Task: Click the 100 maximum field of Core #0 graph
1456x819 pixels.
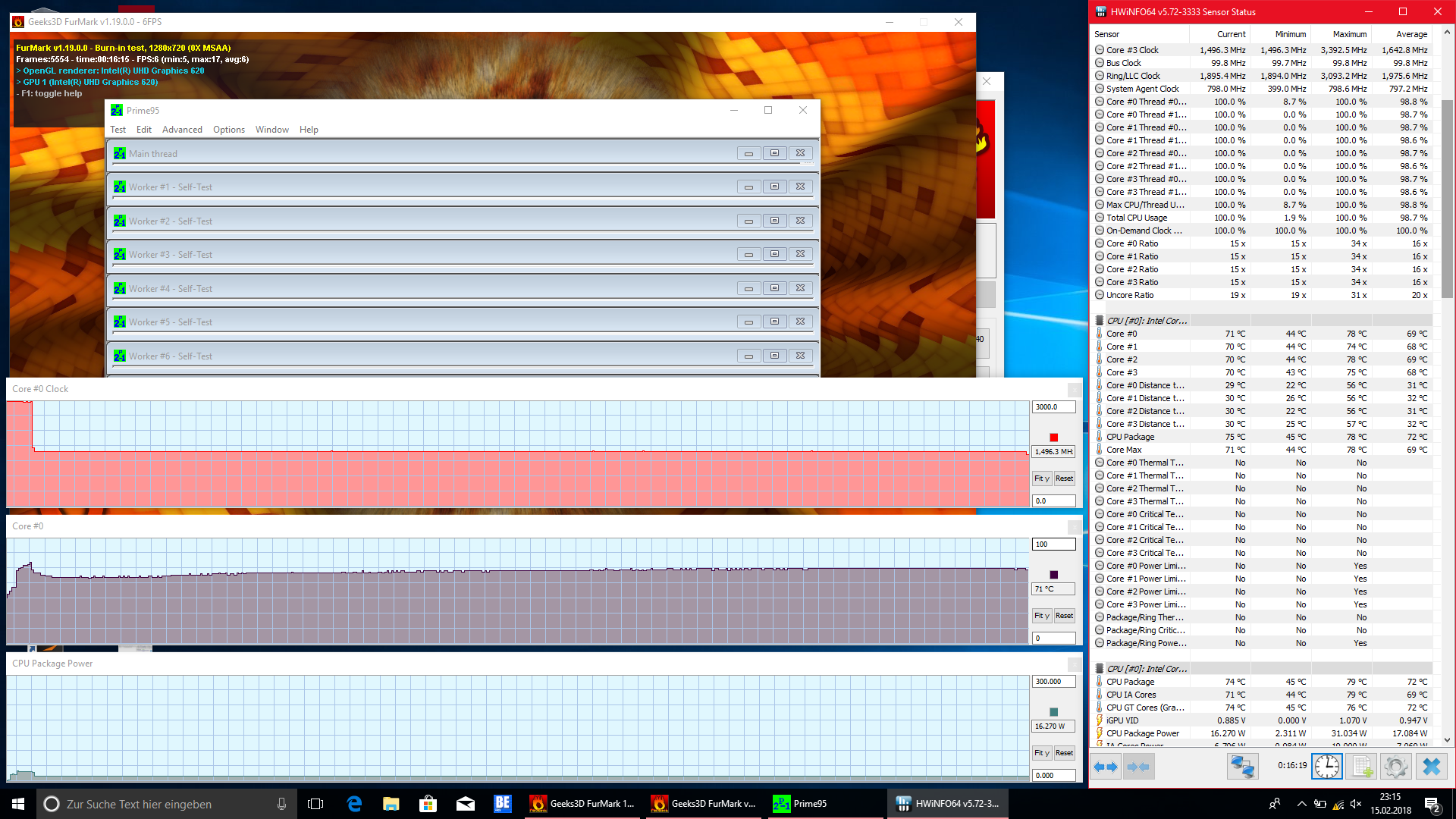Action: click(1053, 544)
